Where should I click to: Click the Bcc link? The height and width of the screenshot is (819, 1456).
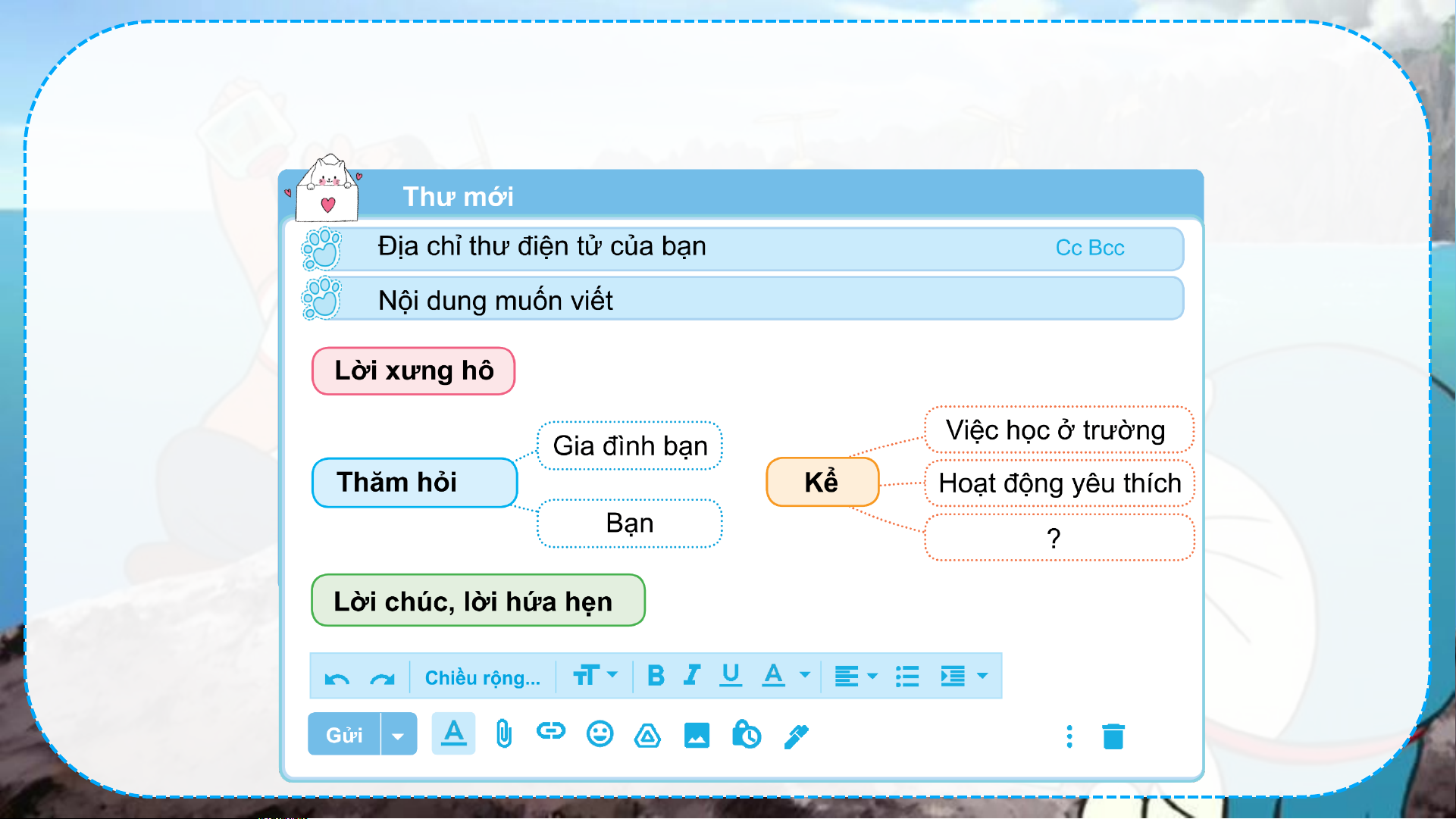1107,248
